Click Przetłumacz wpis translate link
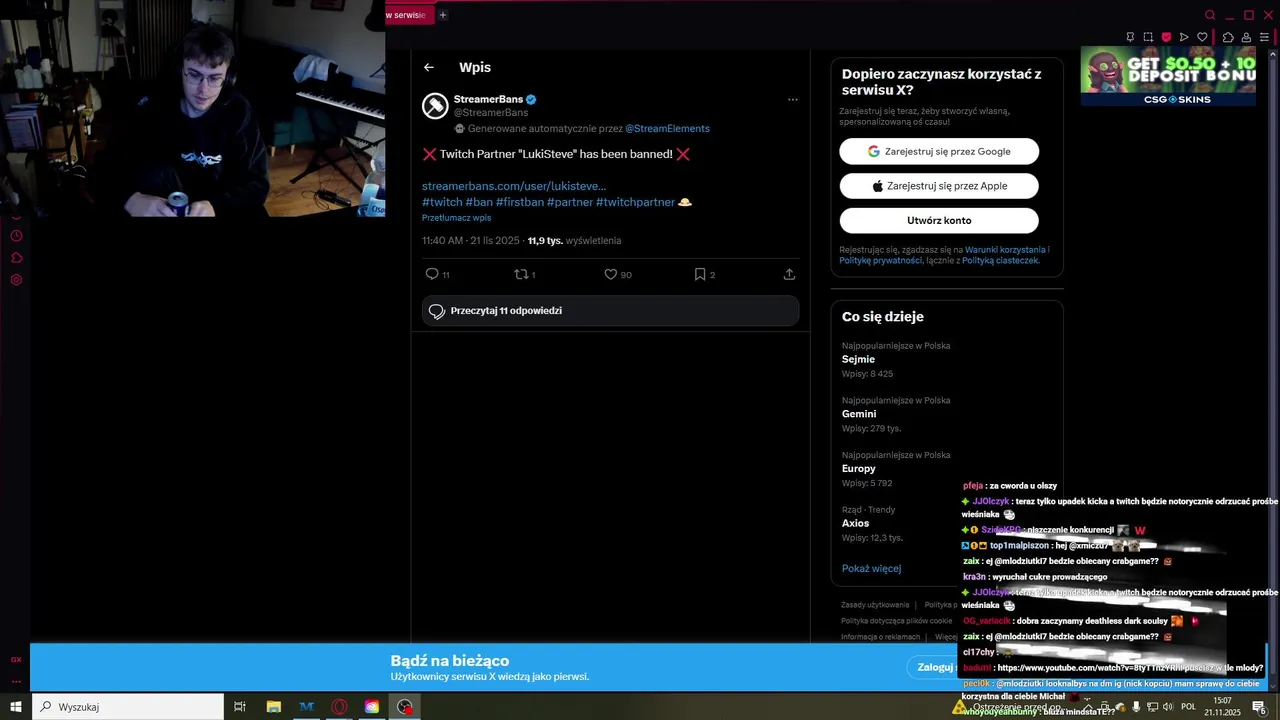The width and height of the screenshot is (1280, 720). [x=456, y=218]
